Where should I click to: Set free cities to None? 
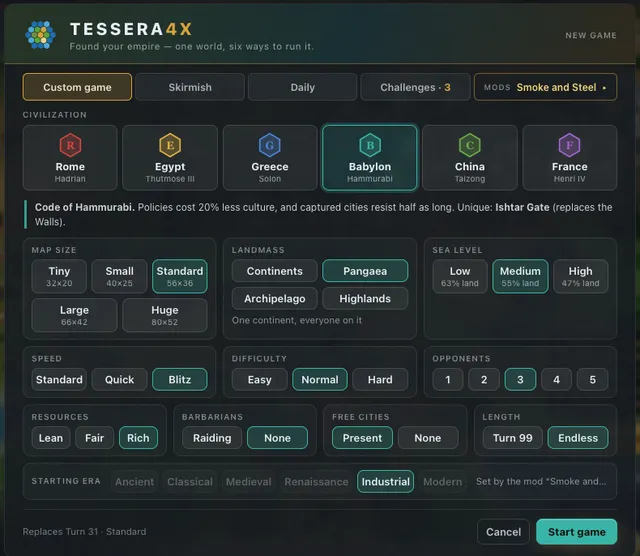click(x=428, y=438)
